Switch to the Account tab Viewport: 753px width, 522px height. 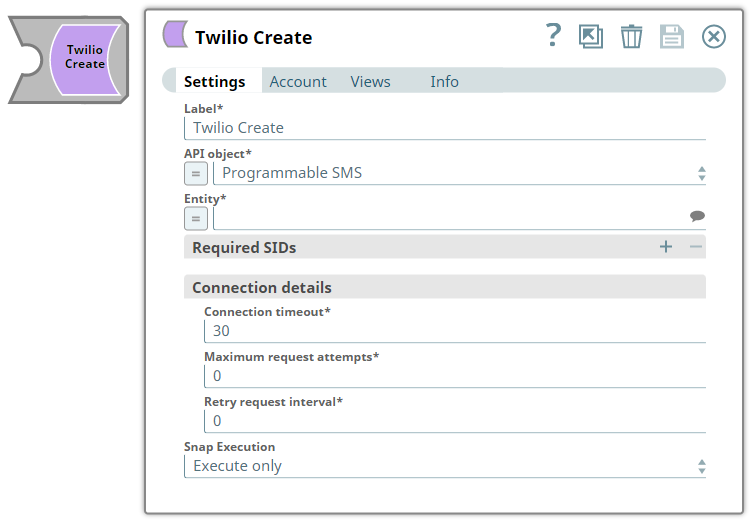click(298, 81)
